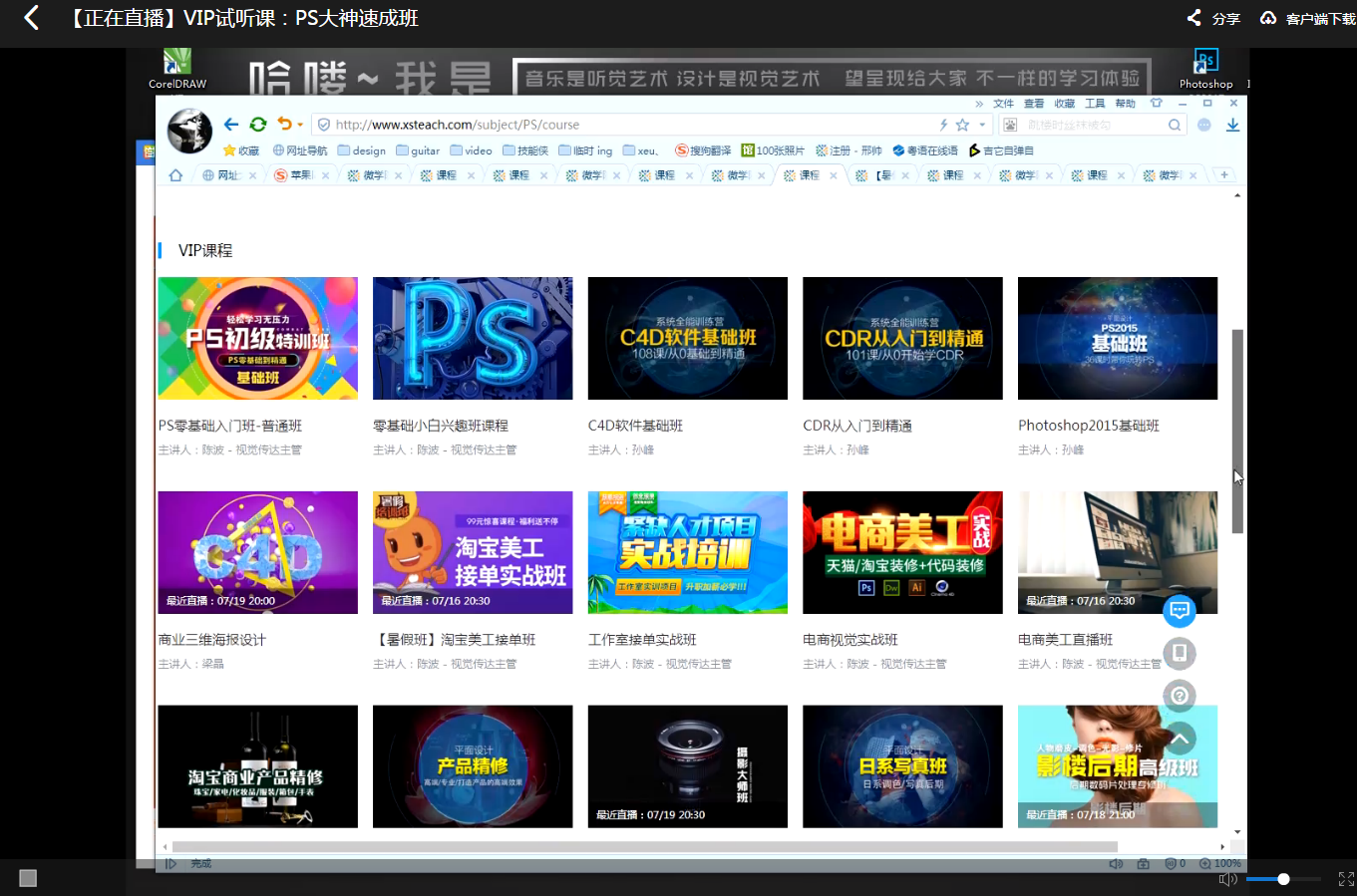Switch to the 网址 tab

[x=228, y=175]
